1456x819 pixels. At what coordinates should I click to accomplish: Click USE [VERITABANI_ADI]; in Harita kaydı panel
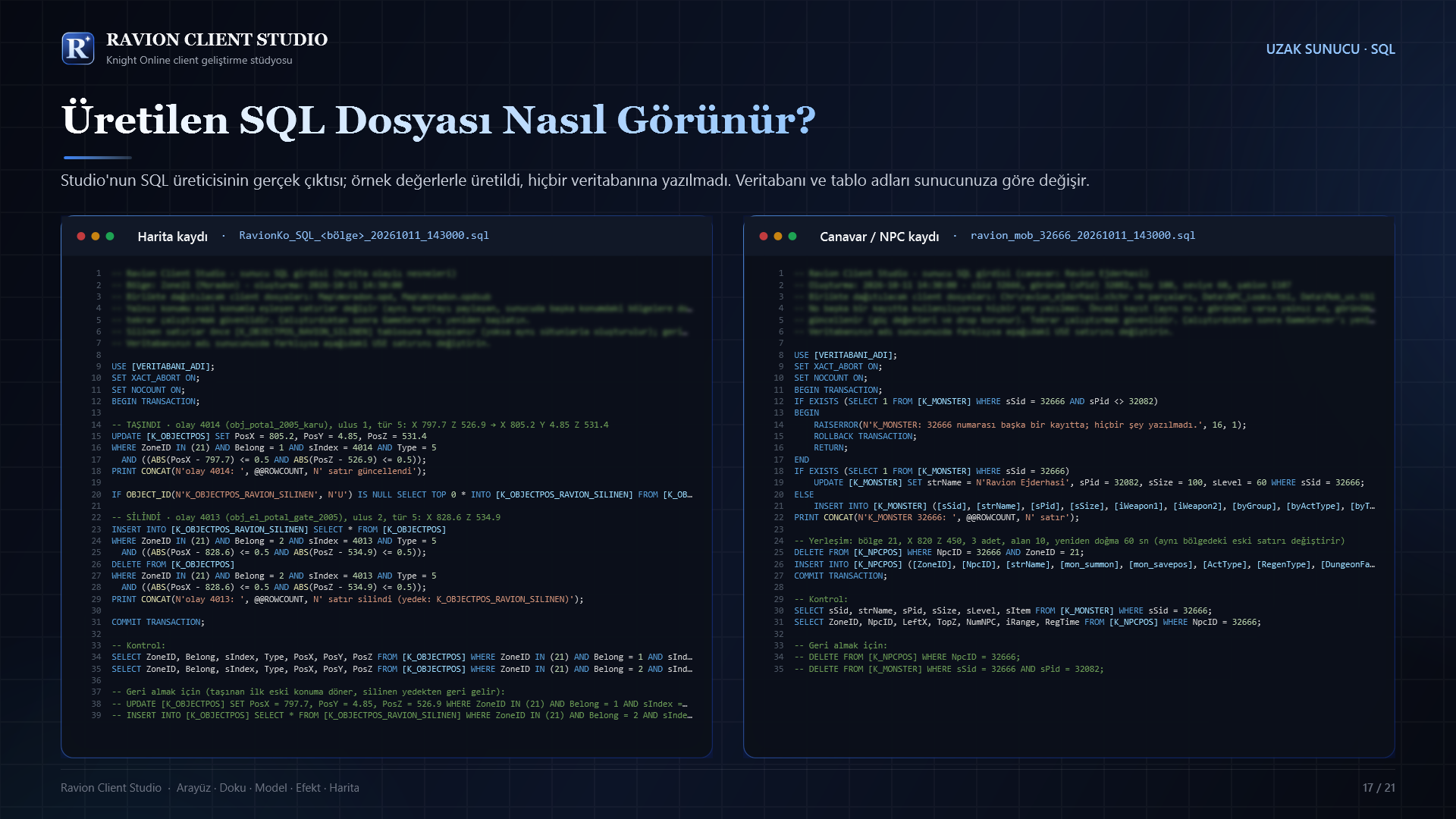click(163, 367)
